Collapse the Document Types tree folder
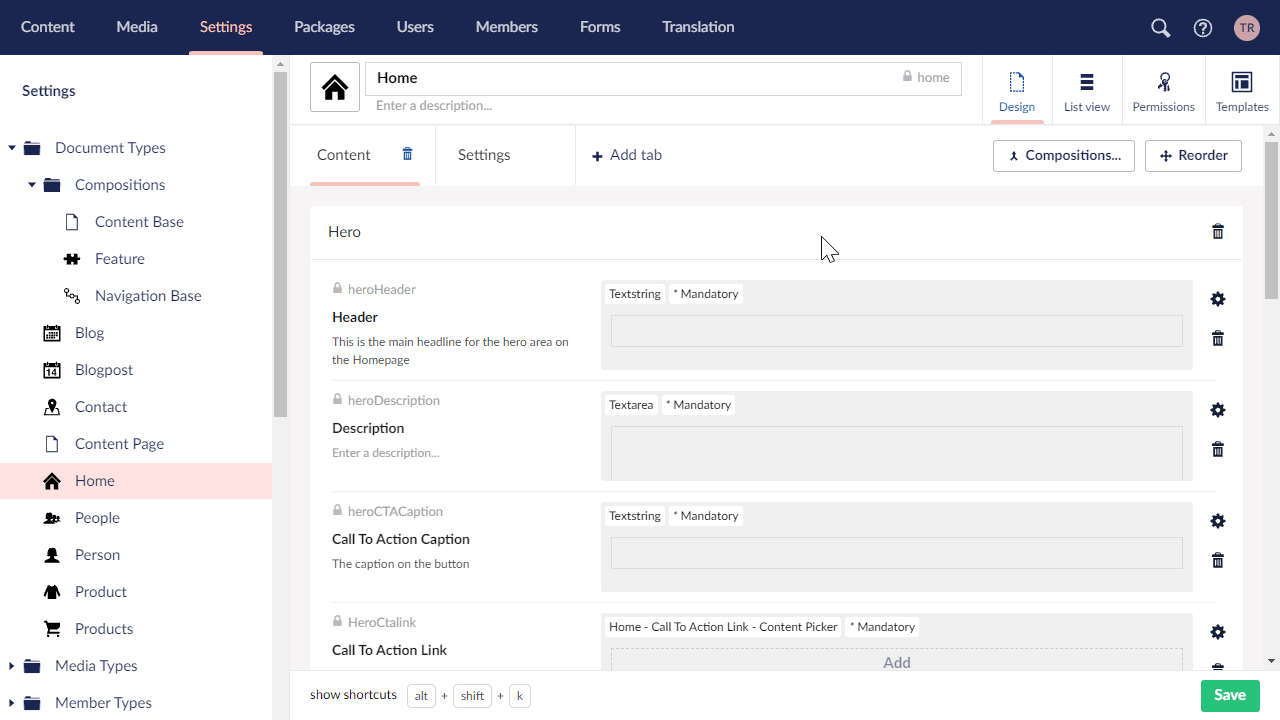 point(12,148)
